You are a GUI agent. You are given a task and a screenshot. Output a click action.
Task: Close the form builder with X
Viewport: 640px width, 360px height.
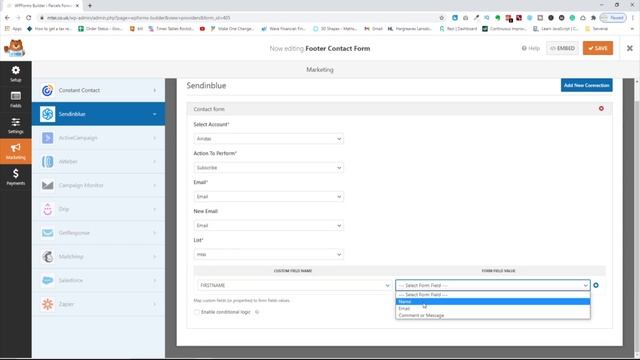click(x=629, y=48)
